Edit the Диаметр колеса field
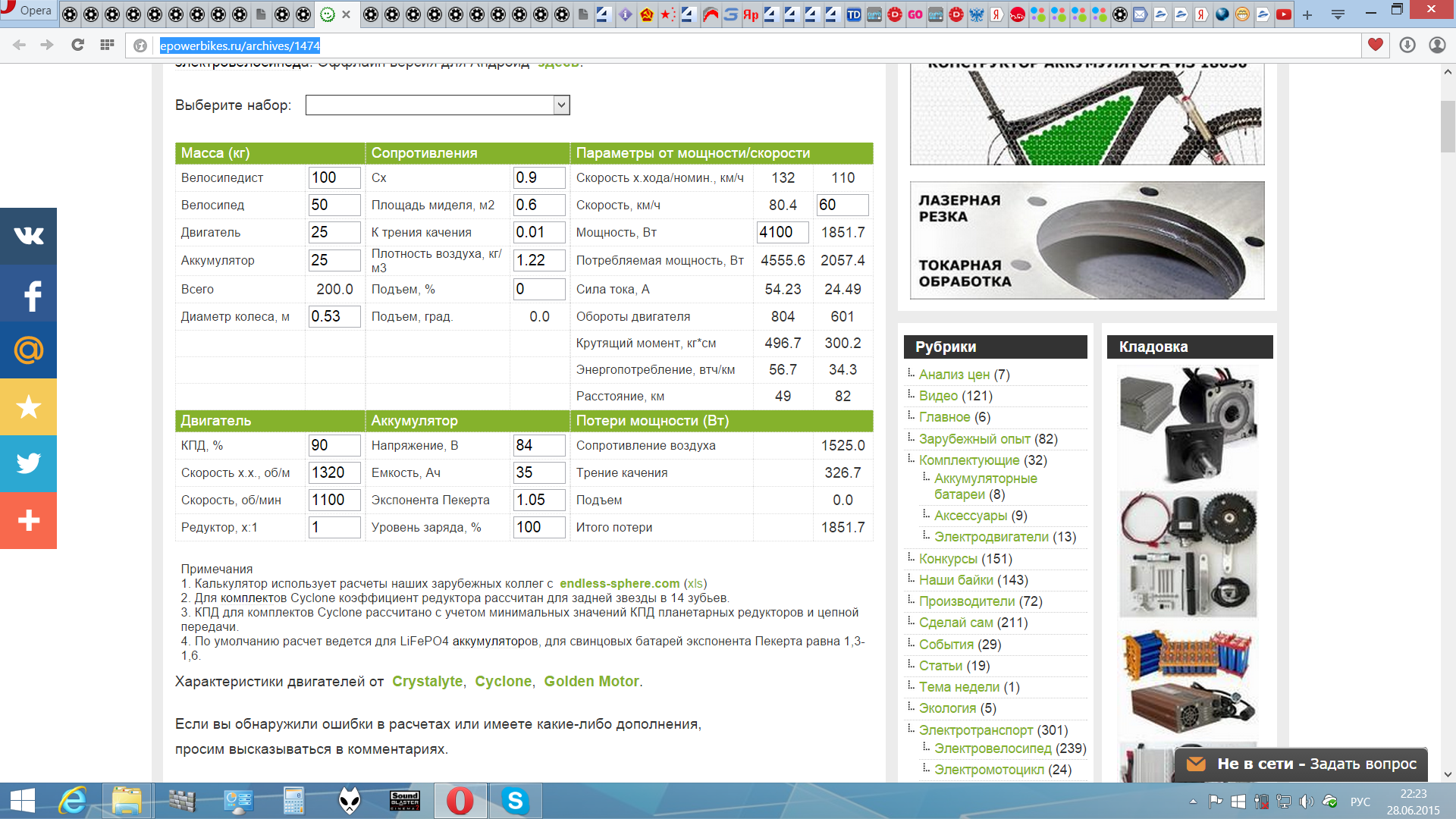Image resolution: width=1456 pixels, height=819 pixels. pyautogui.click(x=334, y=316)
